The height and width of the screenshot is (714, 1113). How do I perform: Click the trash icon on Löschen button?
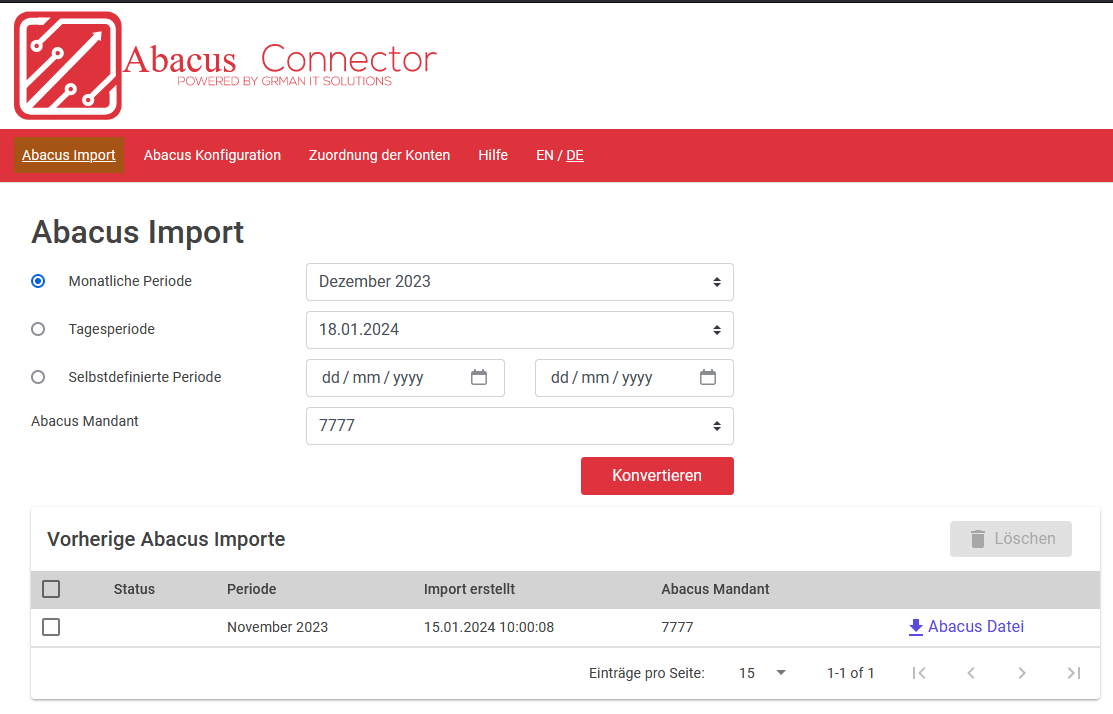coord(977,539)
